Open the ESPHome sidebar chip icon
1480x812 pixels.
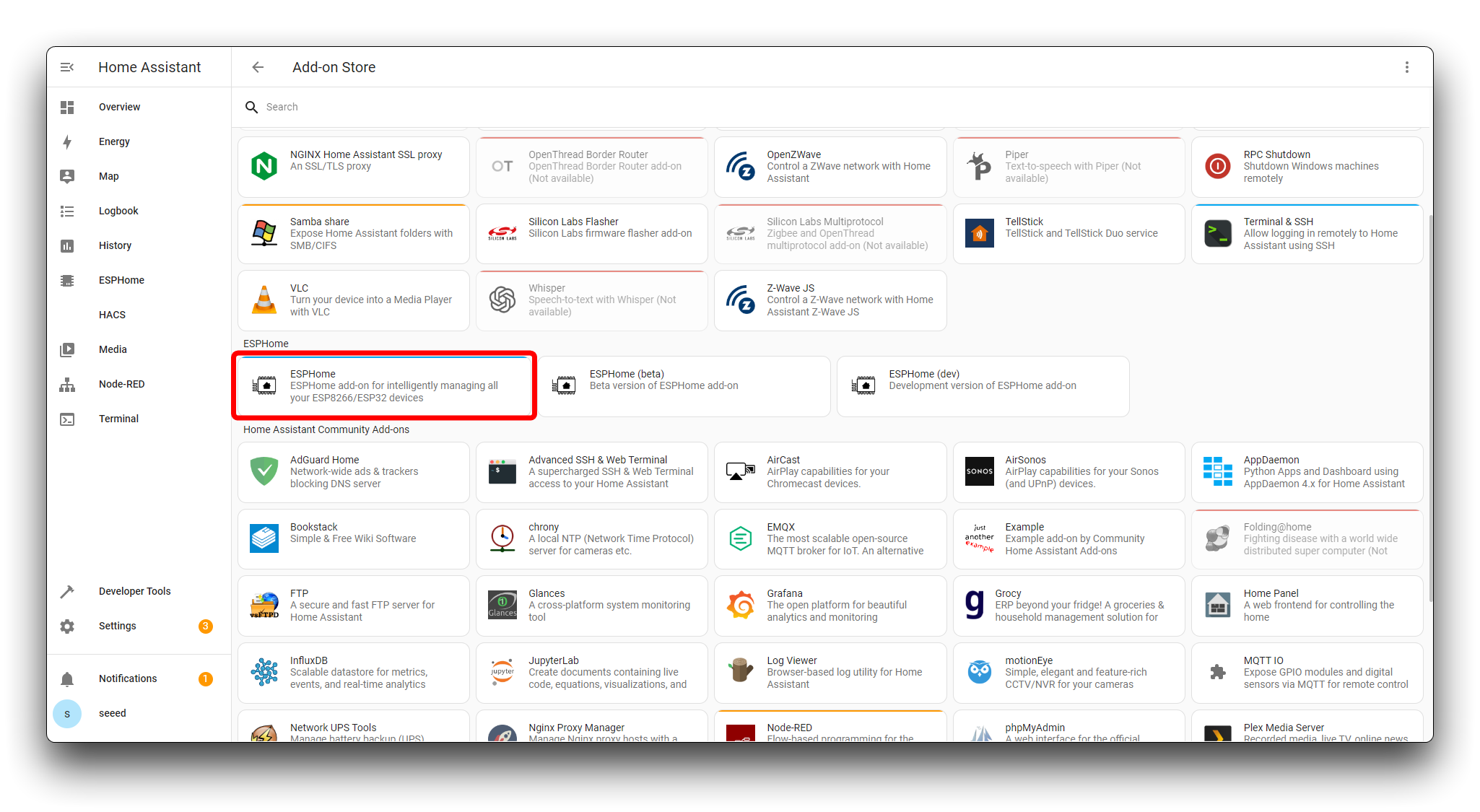pyautogui.click(x=67, y=280)
